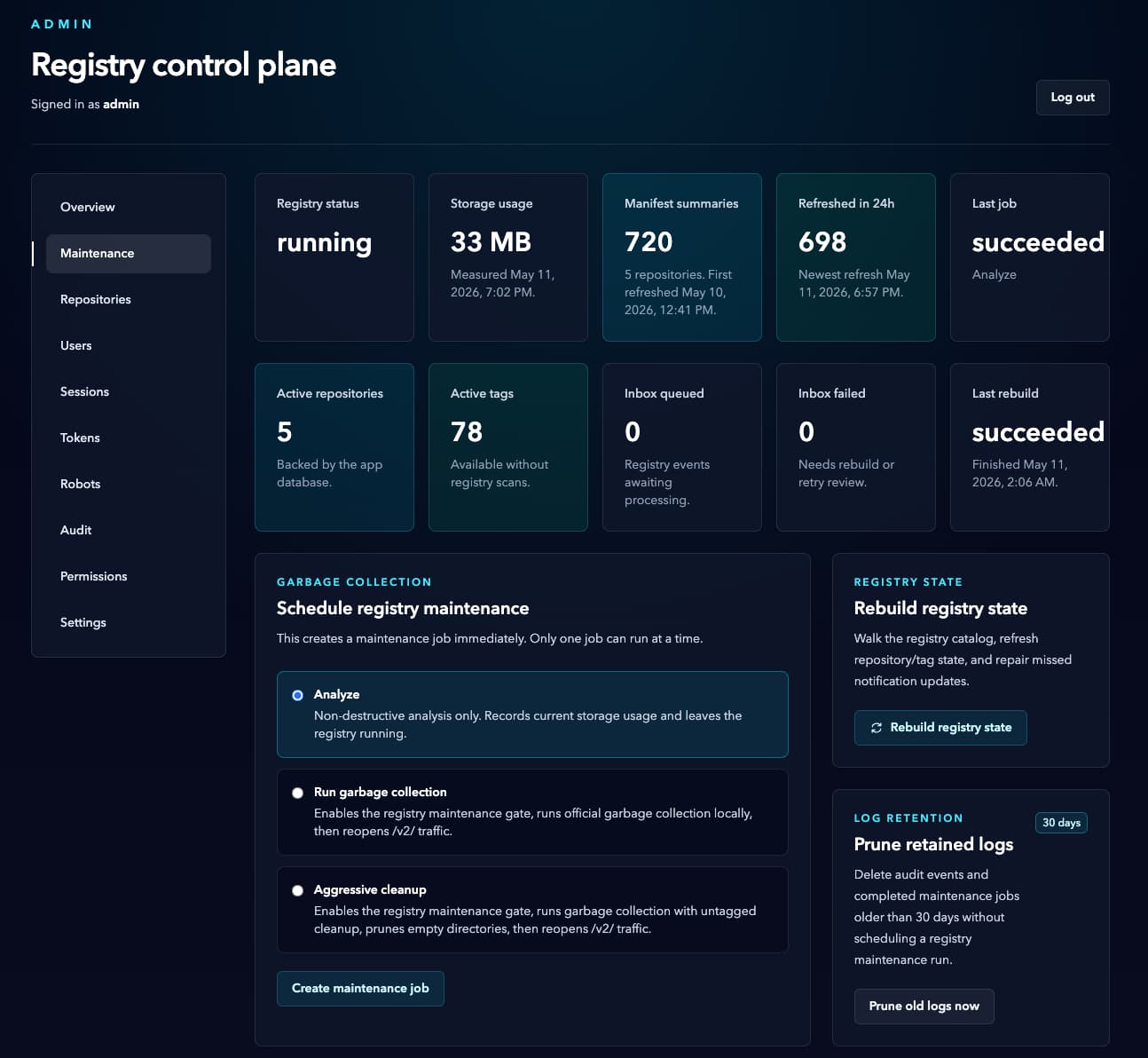Click the Manifest summaries 720 card

682,257
